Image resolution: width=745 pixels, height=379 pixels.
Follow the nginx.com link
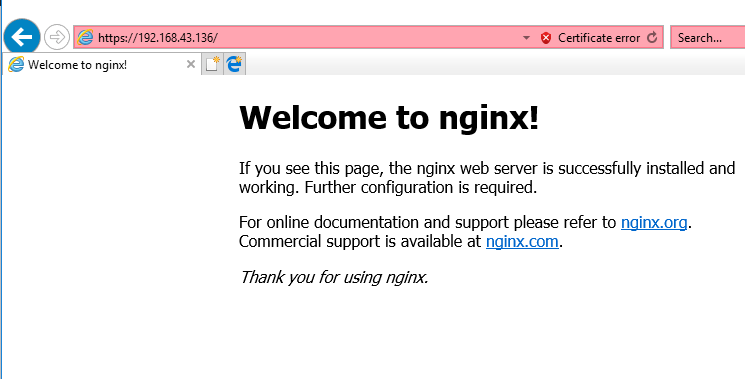pos(522,241)
